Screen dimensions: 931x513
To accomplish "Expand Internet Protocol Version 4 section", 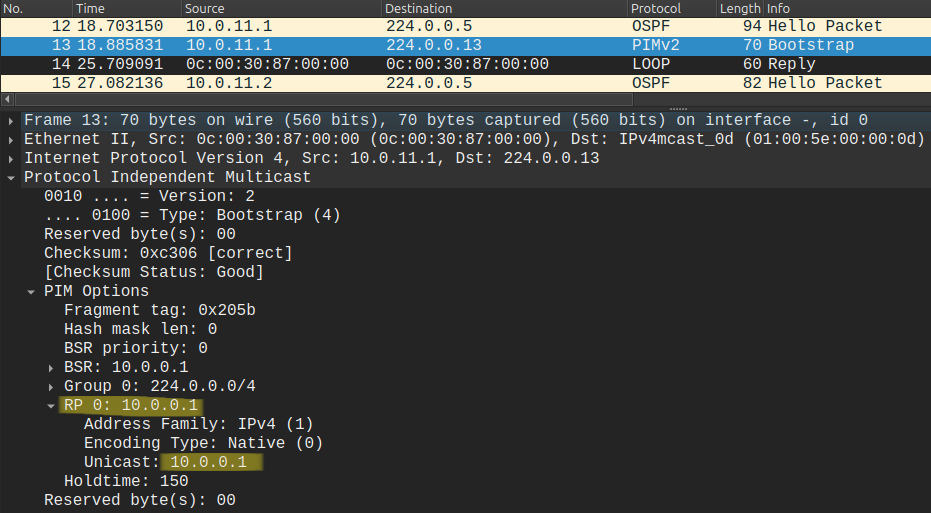I will coord(11,158).
